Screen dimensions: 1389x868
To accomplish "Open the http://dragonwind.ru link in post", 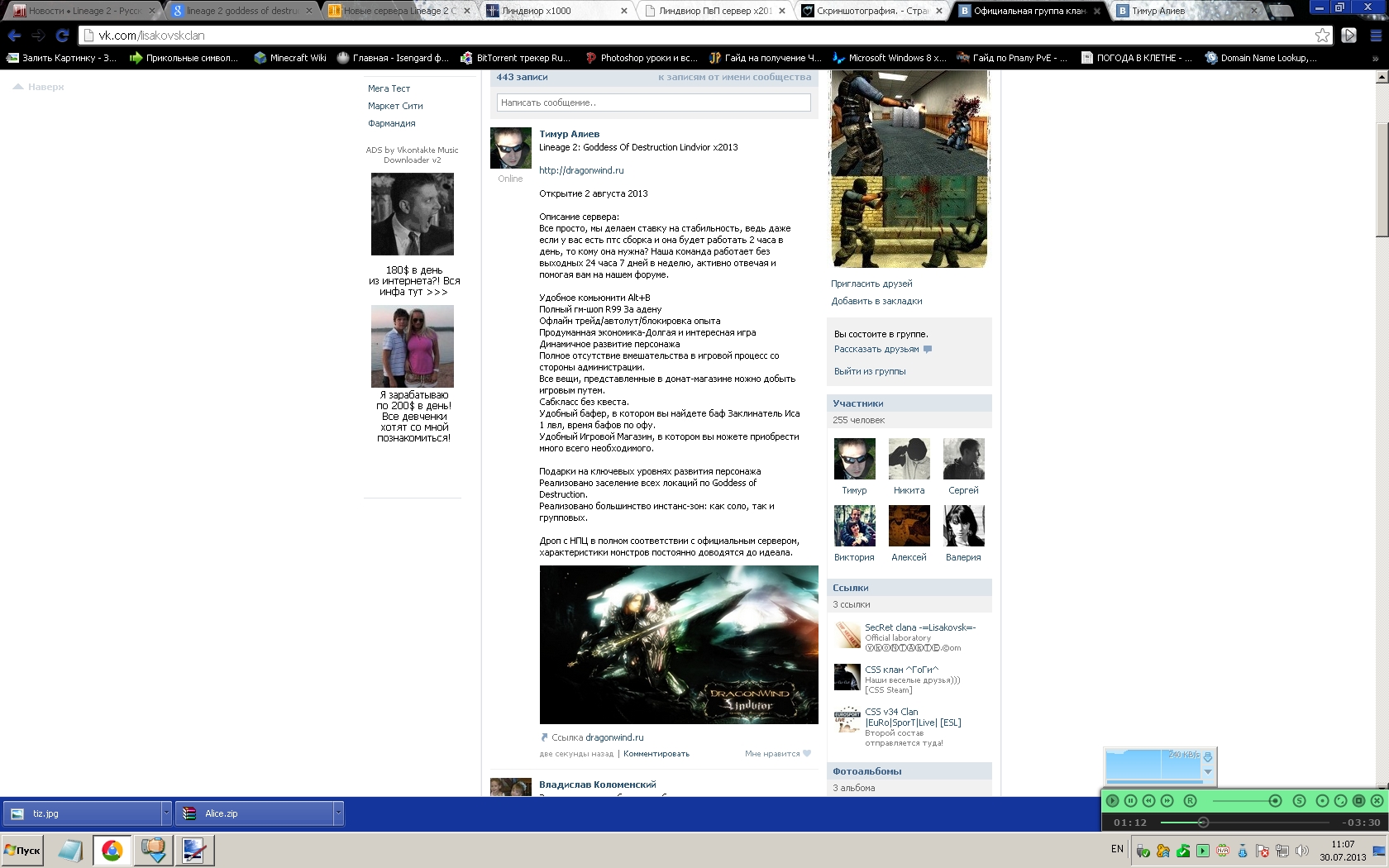I will 581,170.
